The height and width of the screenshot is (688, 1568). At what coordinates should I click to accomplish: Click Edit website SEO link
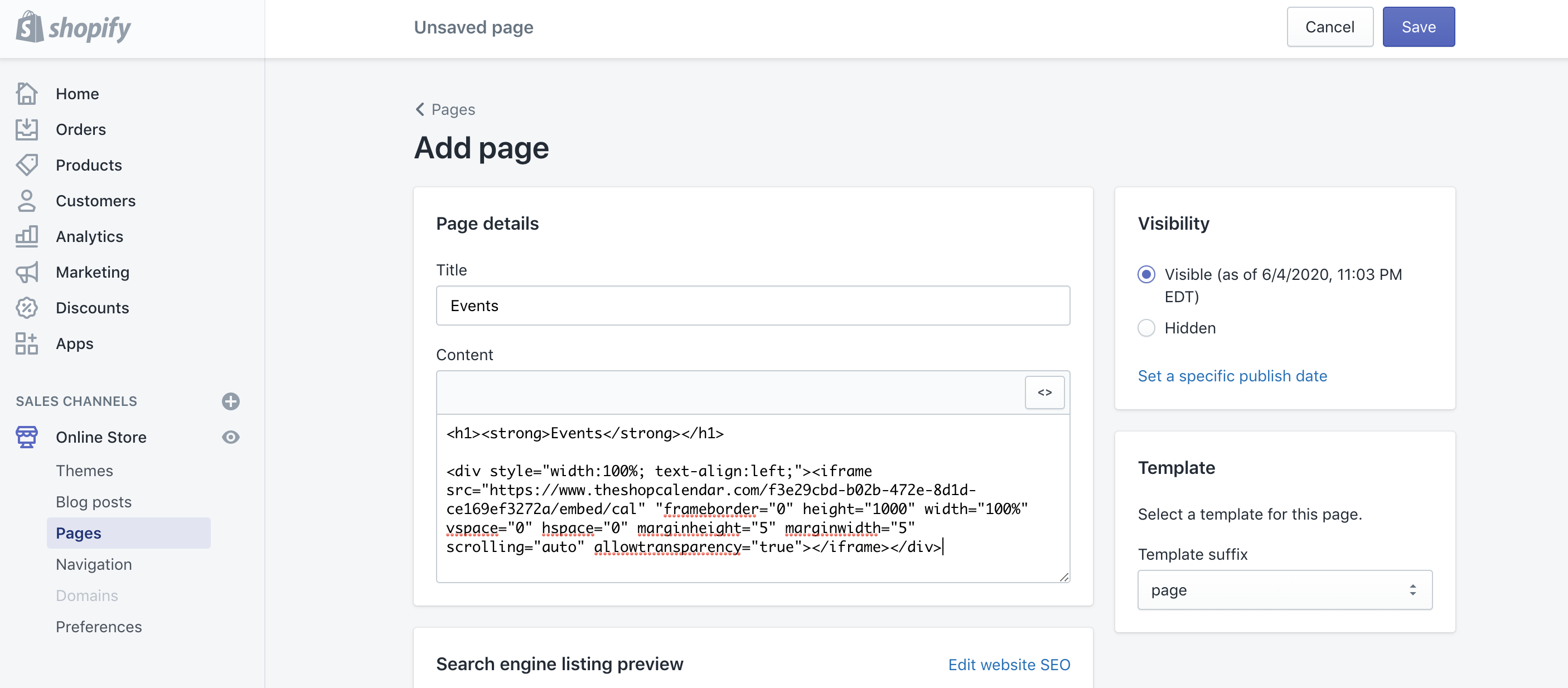[x=1009, y=664]
